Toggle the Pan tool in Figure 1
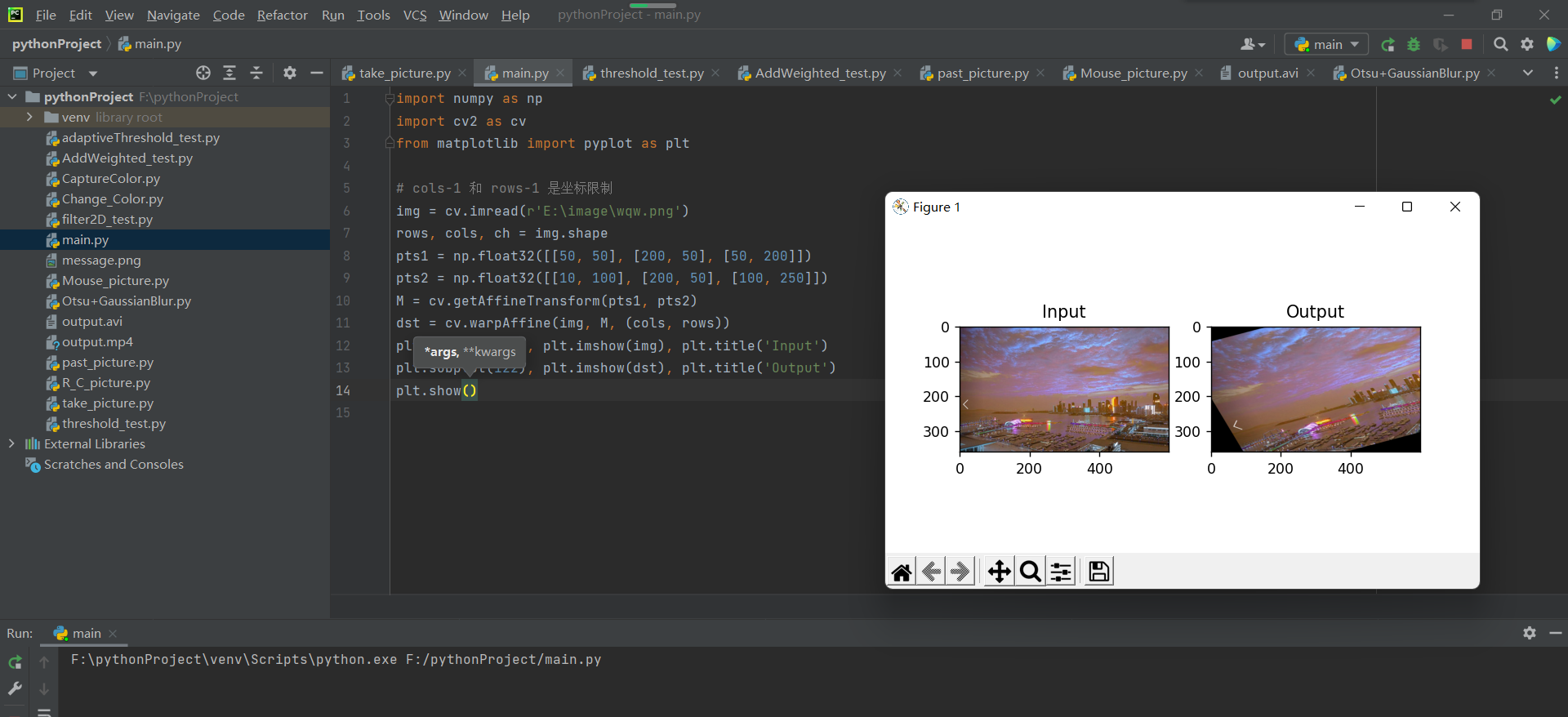The width and height of the screenshot is (1568, 717). tap(1000, 572)
